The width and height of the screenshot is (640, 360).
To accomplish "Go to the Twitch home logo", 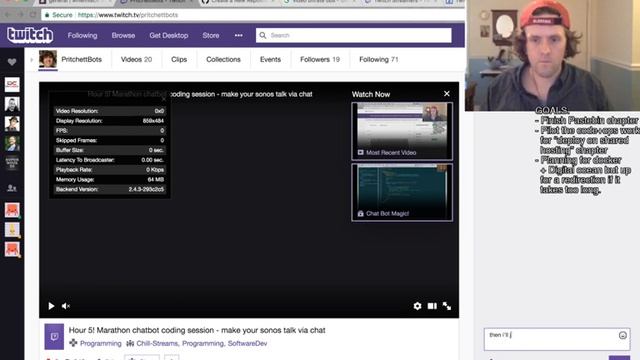I will tap(30, 35).
